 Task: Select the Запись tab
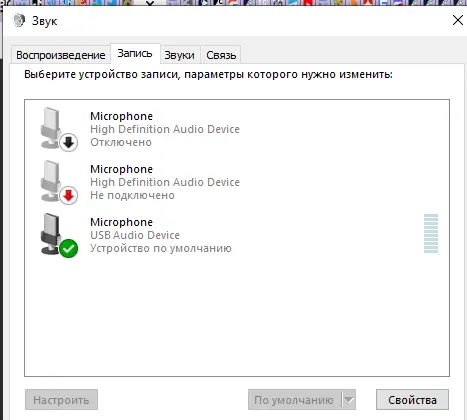tap(135, 53)
